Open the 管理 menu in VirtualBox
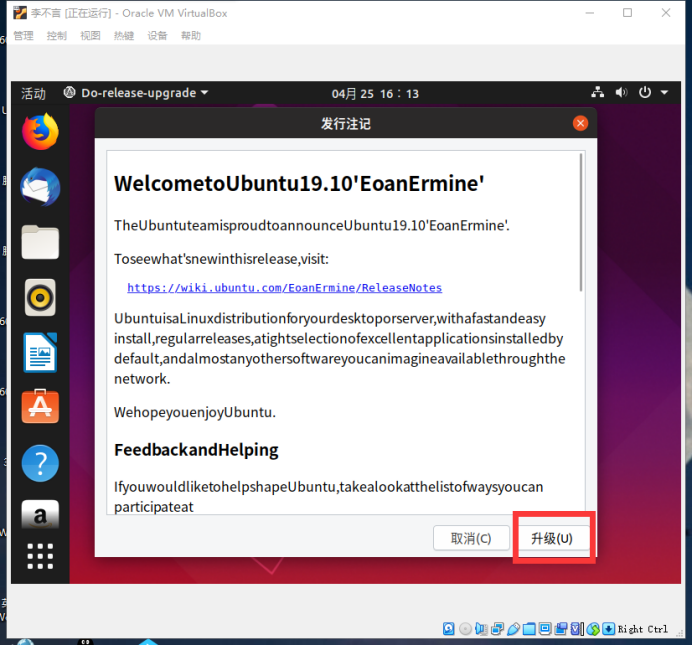The height and width of the screenshot is (645, 692). 23,36
